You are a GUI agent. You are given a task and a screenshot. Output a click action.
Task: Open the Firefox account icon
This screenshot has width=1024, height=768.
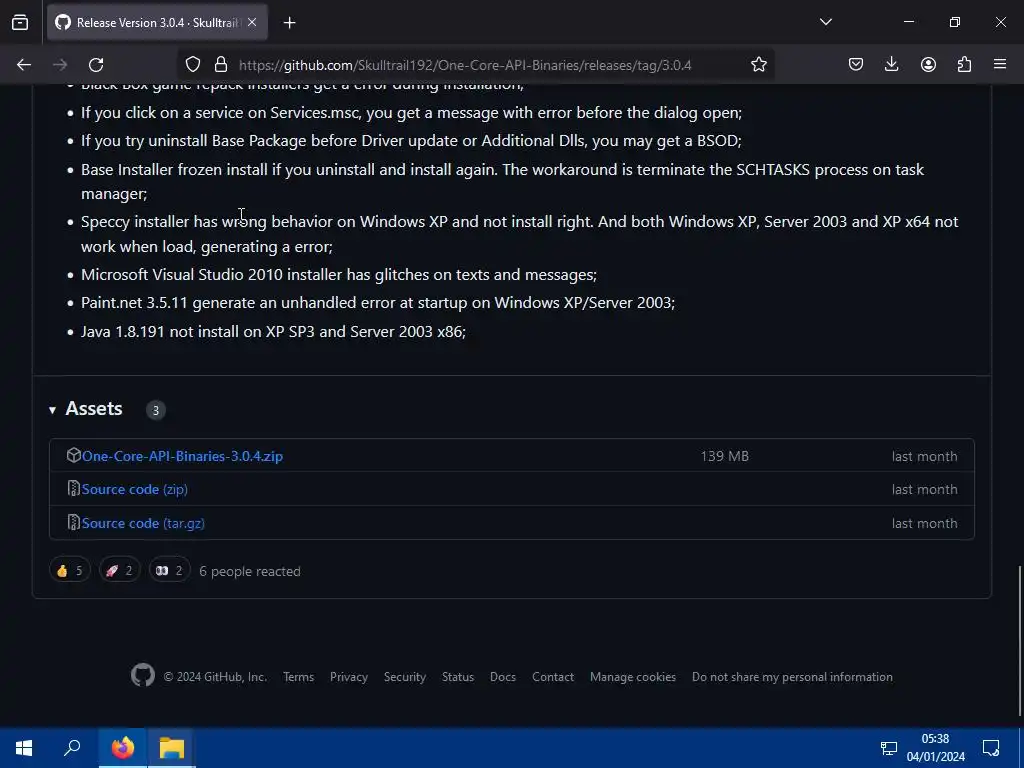pos(928,64)
